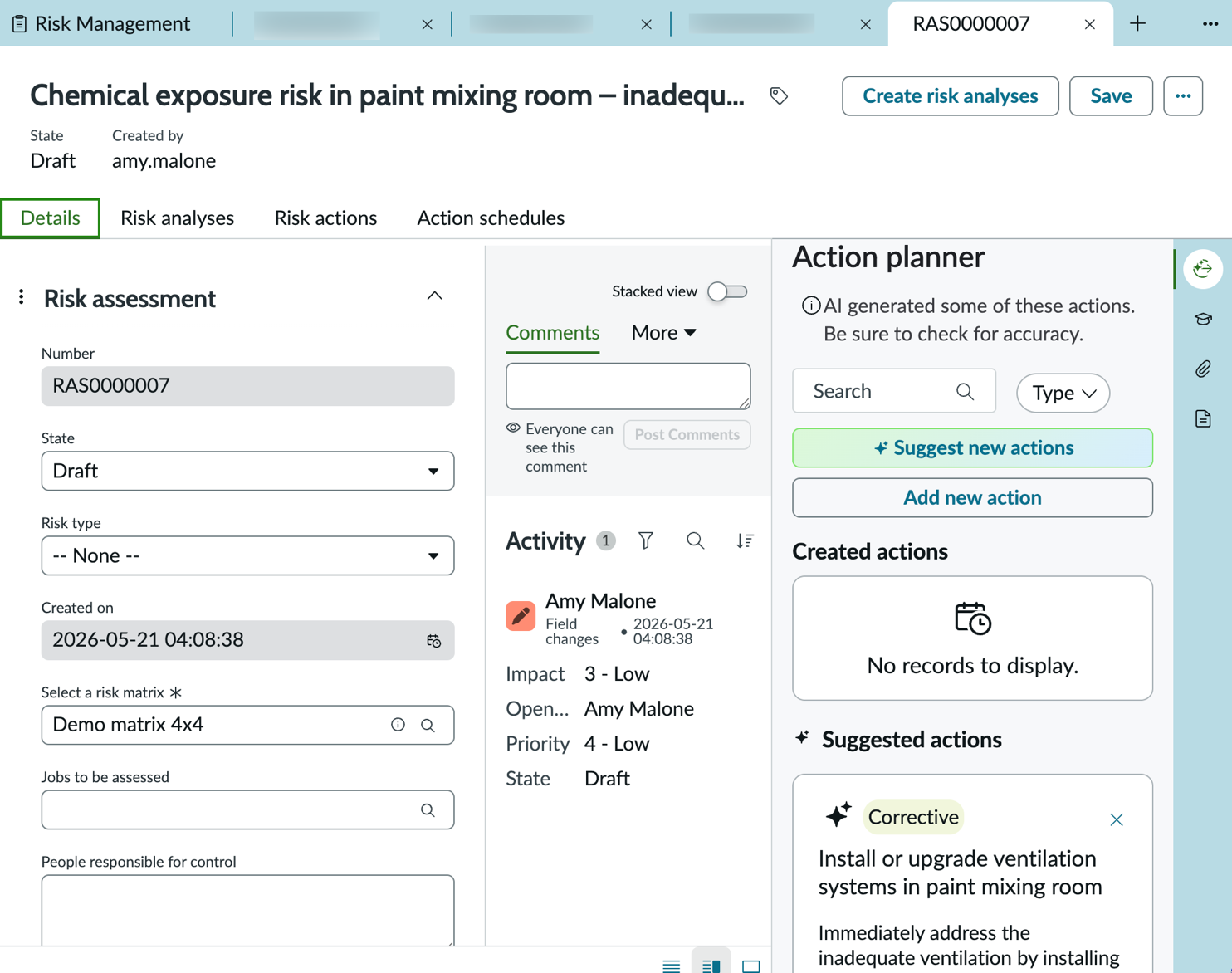Click the Priority 4 - Low value
1232x973 pixels.
point(617,744)
